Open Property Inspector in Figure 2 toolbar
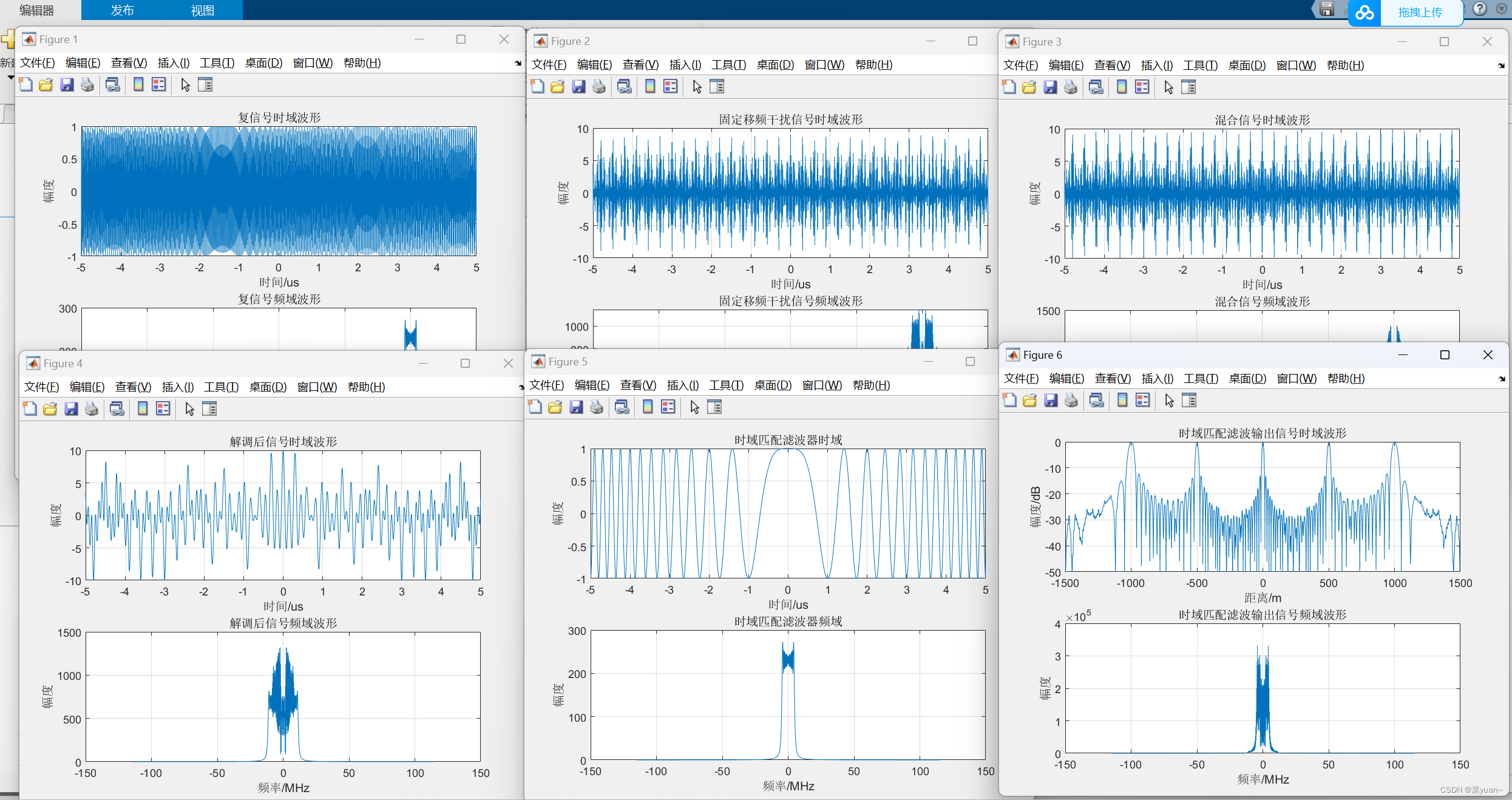The width and height of the screenshot is (1512, 800). click(717, 87)
